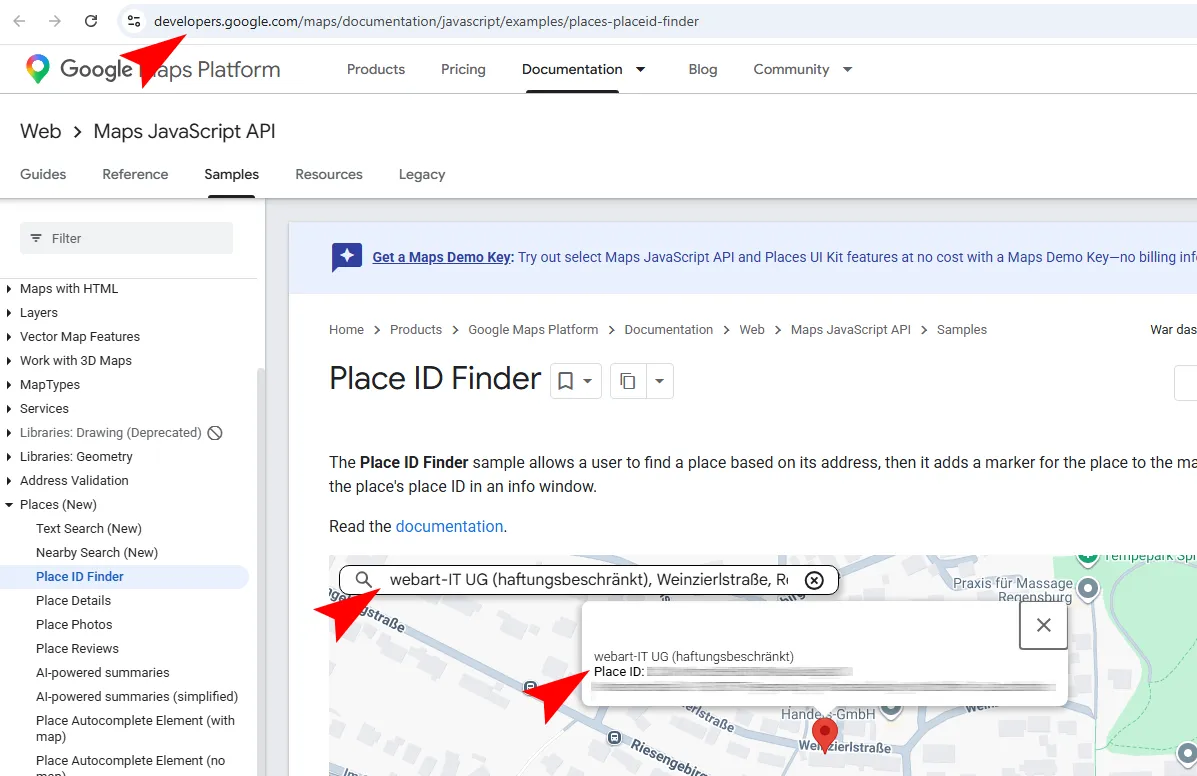Follow the documentation link
The width and height of the screenshot is (1197, 776).
coord(449,526)
